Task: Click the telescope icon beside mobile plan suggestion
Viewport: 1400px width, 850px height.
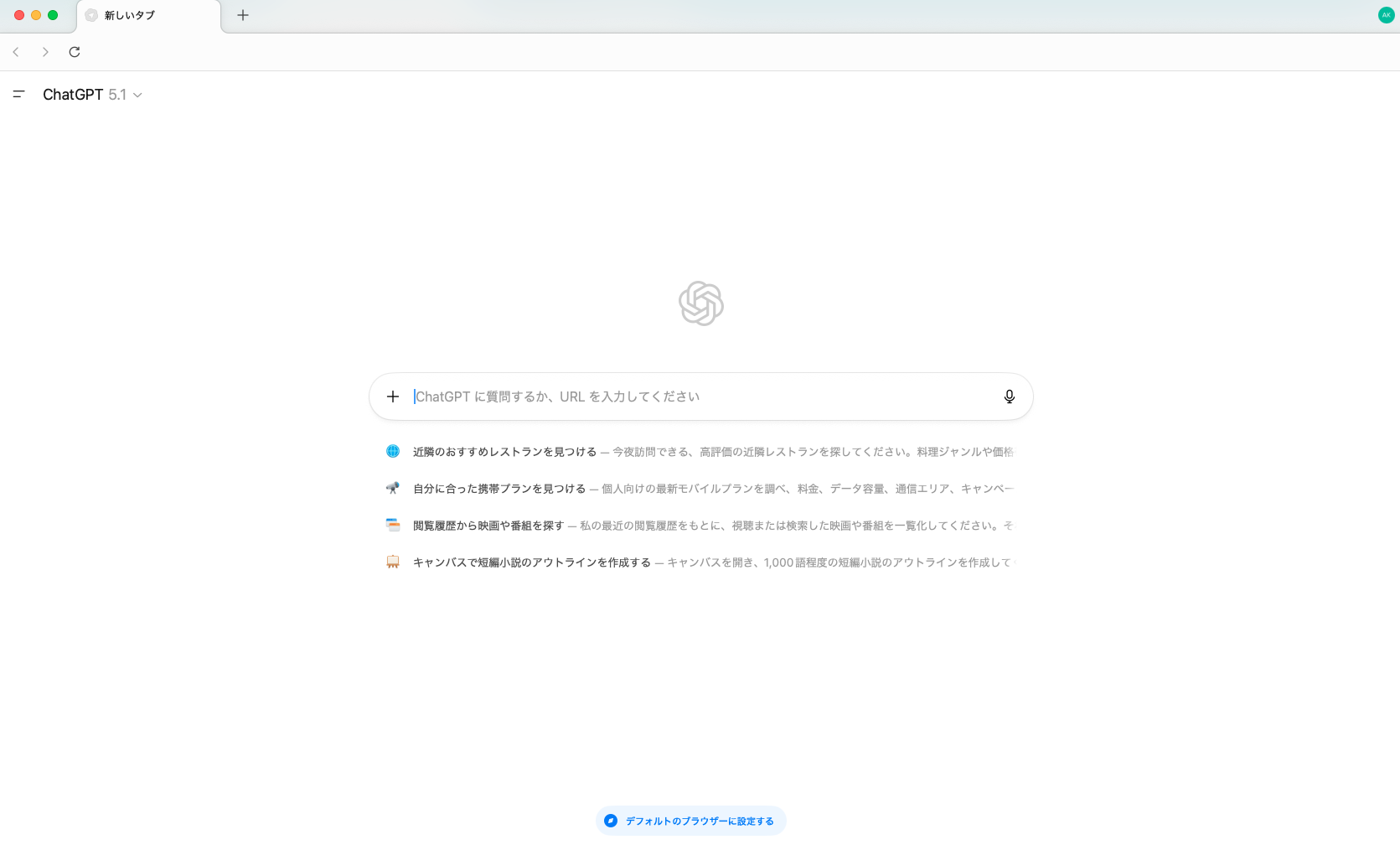Action: (393, 489)
